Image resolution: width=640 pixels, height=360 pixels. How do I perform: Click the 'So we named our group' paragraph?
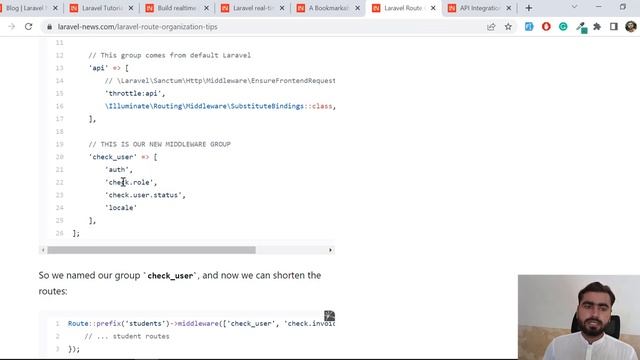pyautogui.click(x=180, y=283)
